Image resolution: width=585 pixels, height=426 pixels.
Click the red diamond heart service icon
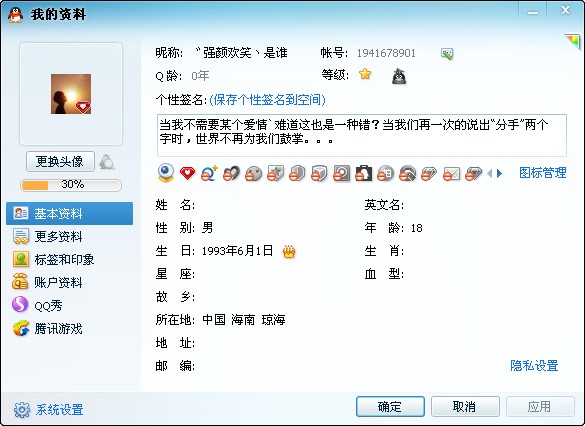click(187, 173)
